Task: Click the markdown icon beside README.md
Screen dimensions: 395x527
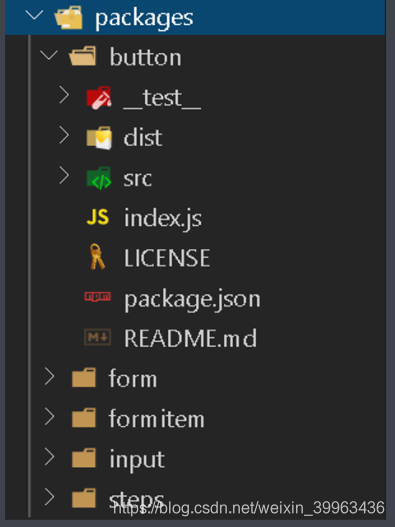Action: 97,337
